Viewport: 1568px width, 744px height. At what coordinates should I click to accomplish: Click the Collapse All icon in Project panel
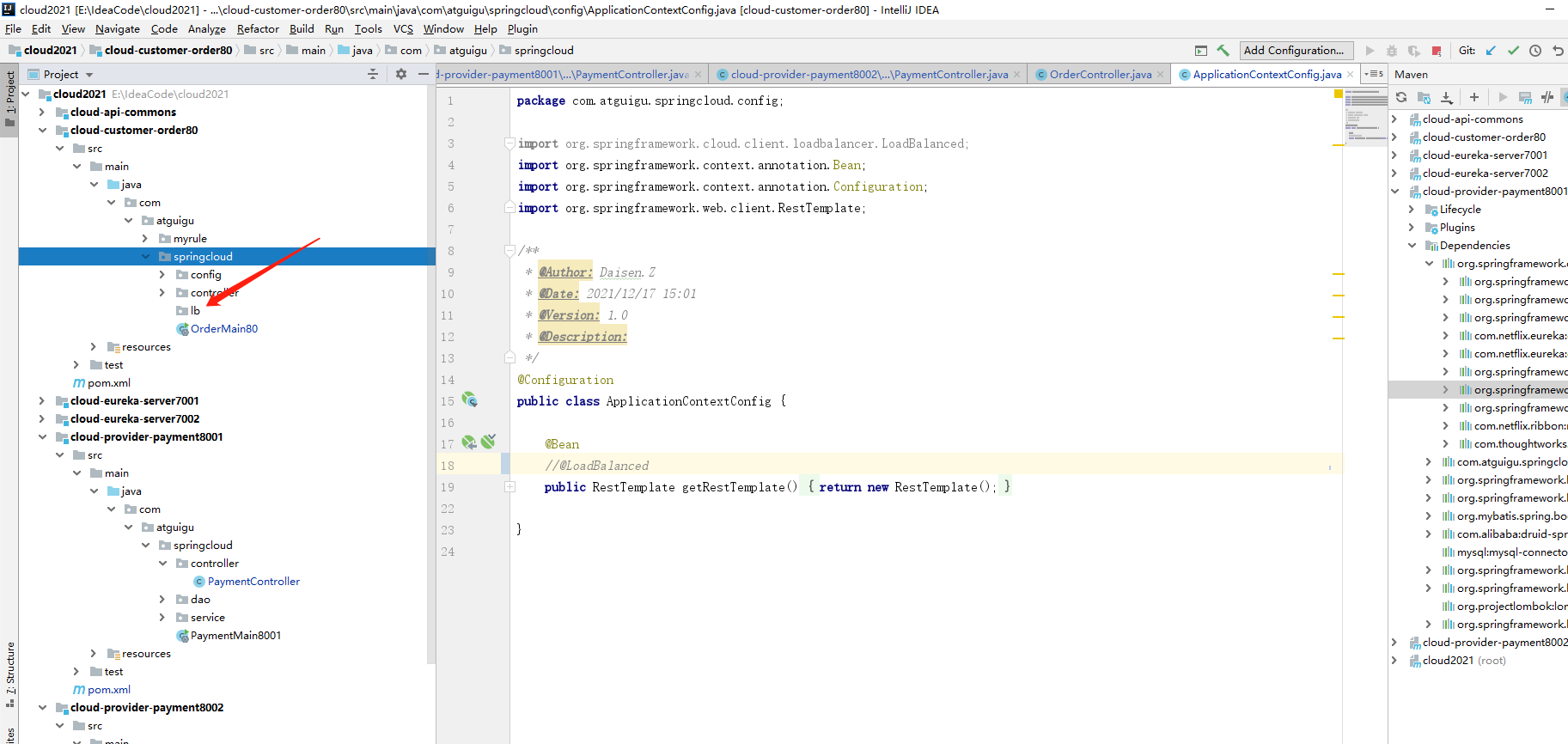tap(373, 75)
